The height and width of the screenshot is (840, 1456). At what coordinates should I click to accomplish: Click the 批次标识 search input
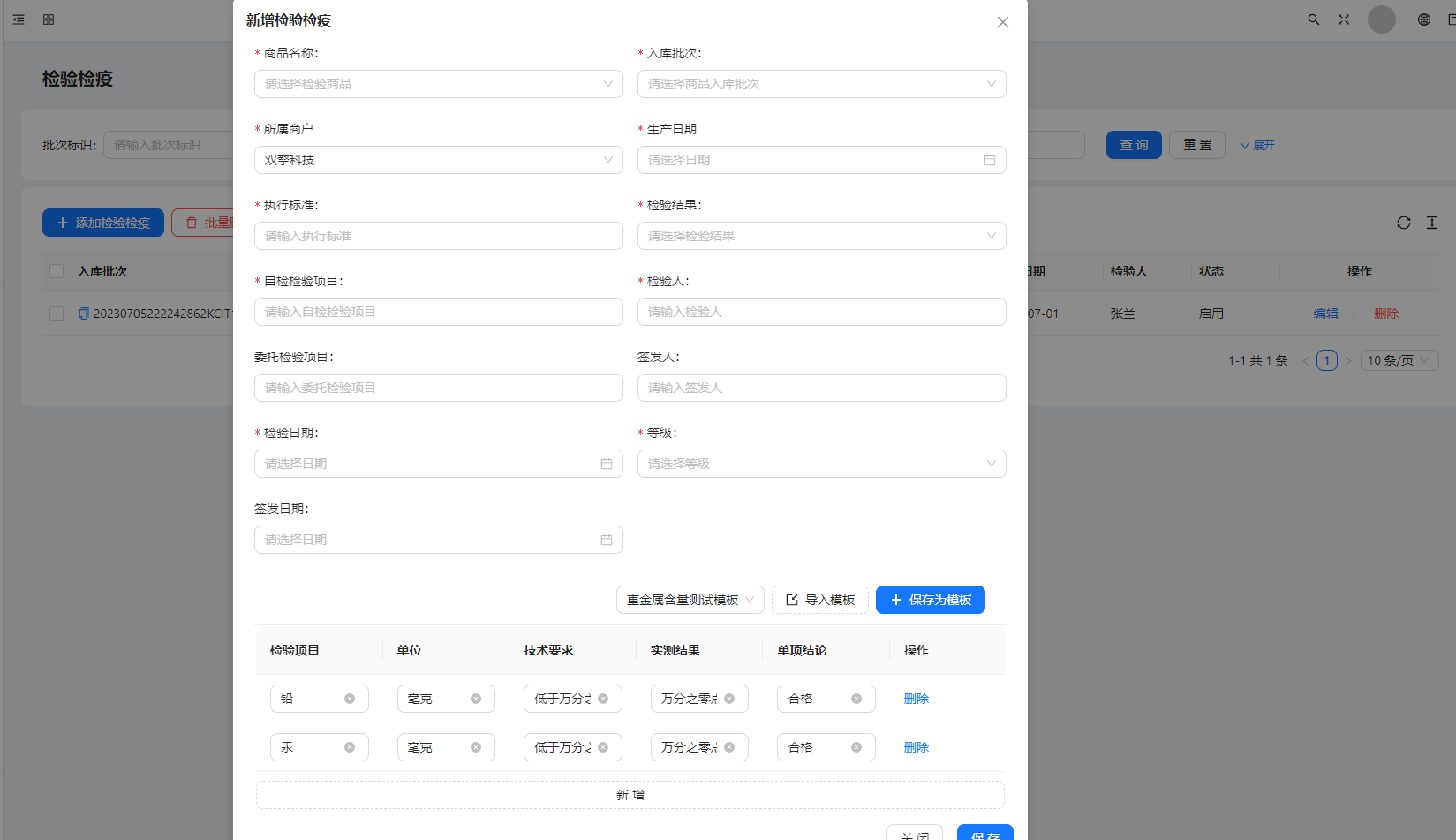pos(169,145)
